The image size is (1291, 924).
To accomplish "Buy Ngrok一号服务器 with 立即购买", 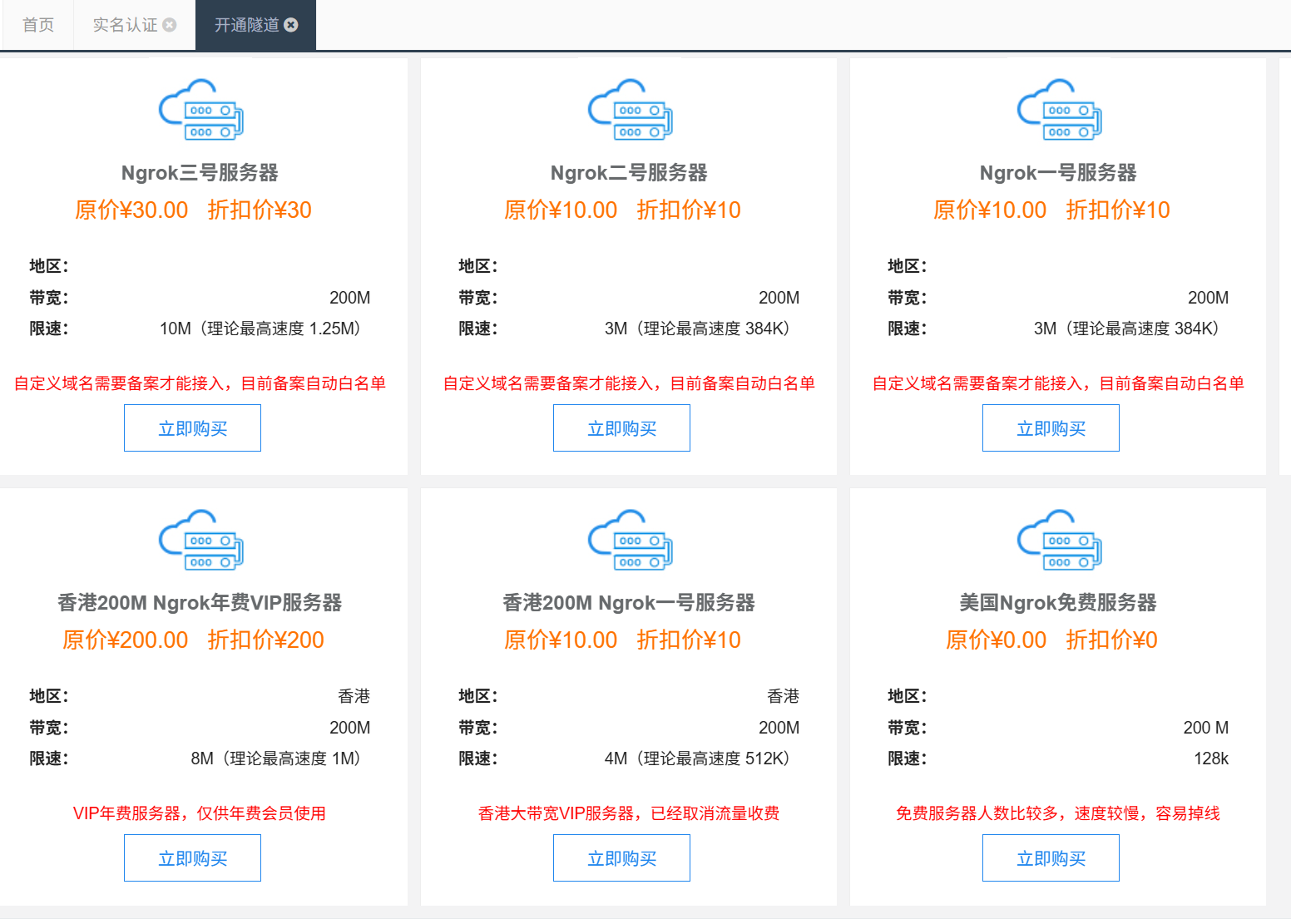I will click(1051, 428).
